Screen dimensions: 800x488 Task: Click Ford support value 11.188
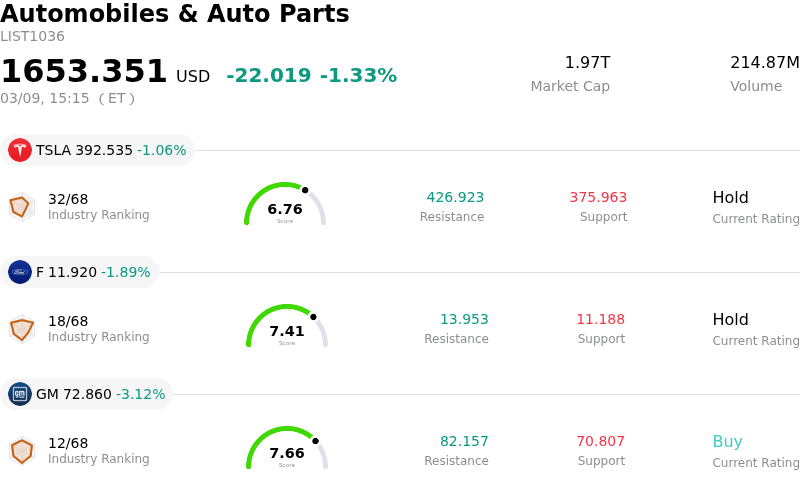coord(600,320)
